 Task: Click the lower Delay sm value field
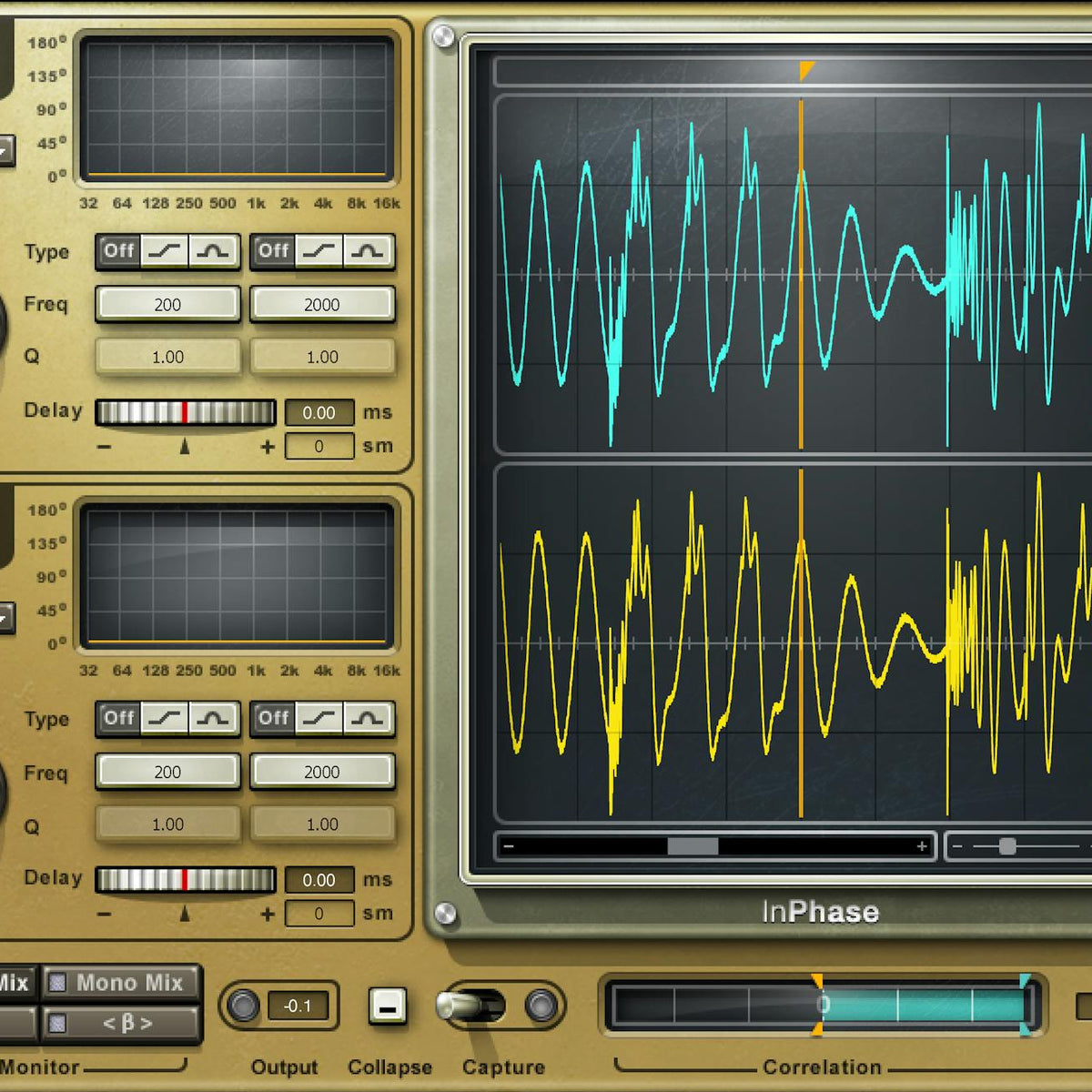[x=319, y=914]
